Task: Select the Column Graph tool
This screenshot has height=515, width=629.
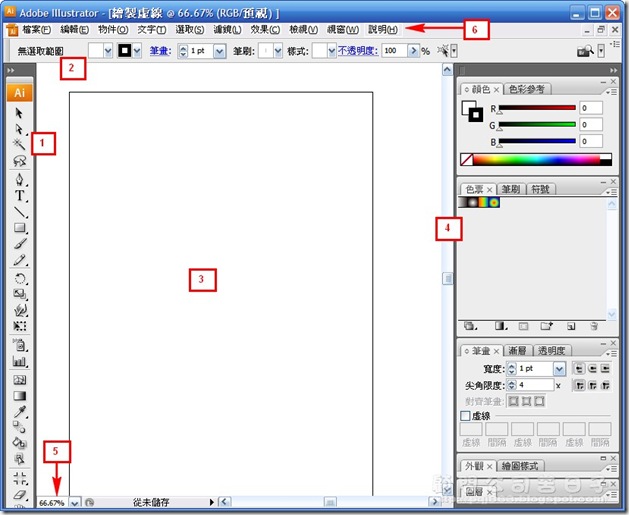Action: pos(20,361)
